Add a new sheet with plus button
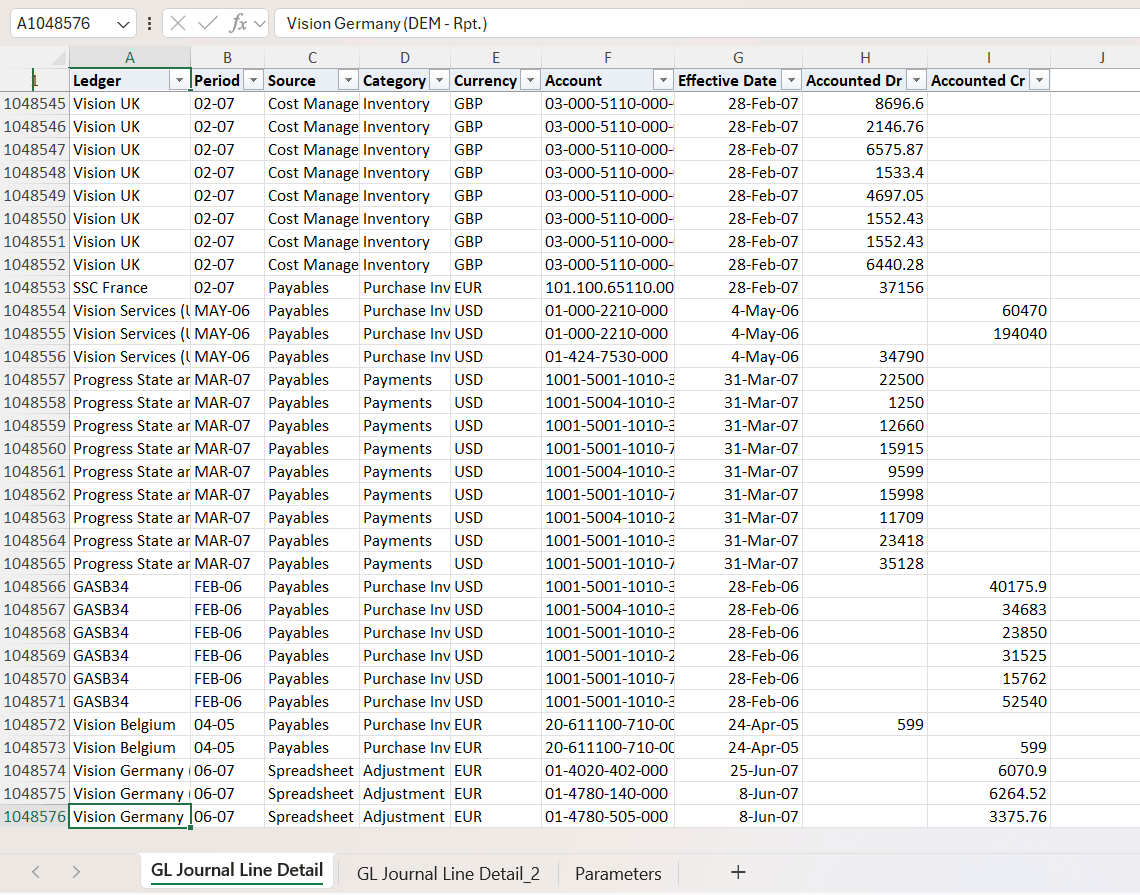The width and height of the screenshot is (1140, 895). [x=738, y=872]
